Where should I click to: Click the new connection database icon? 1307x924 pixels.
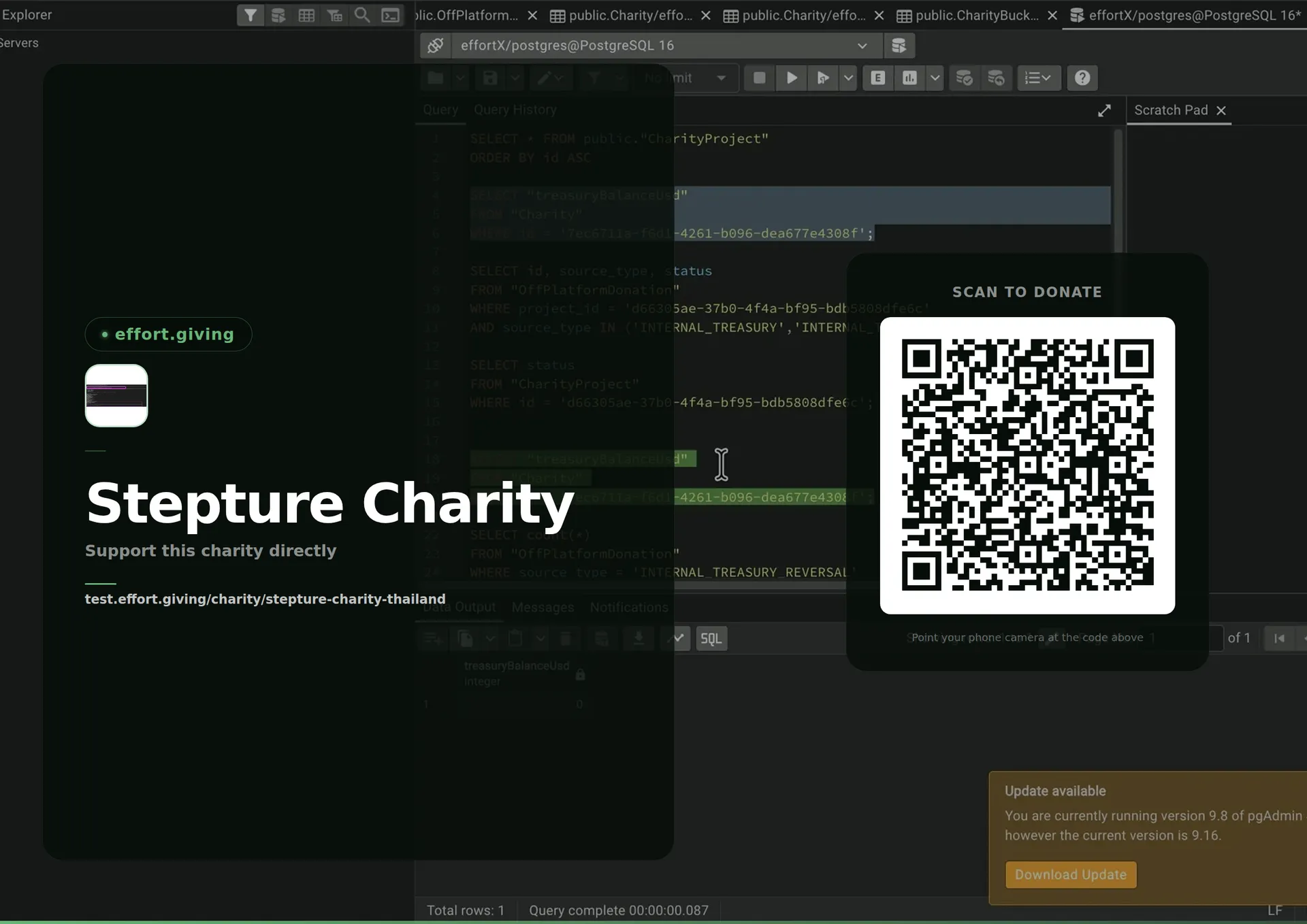[x=899, y=46]
